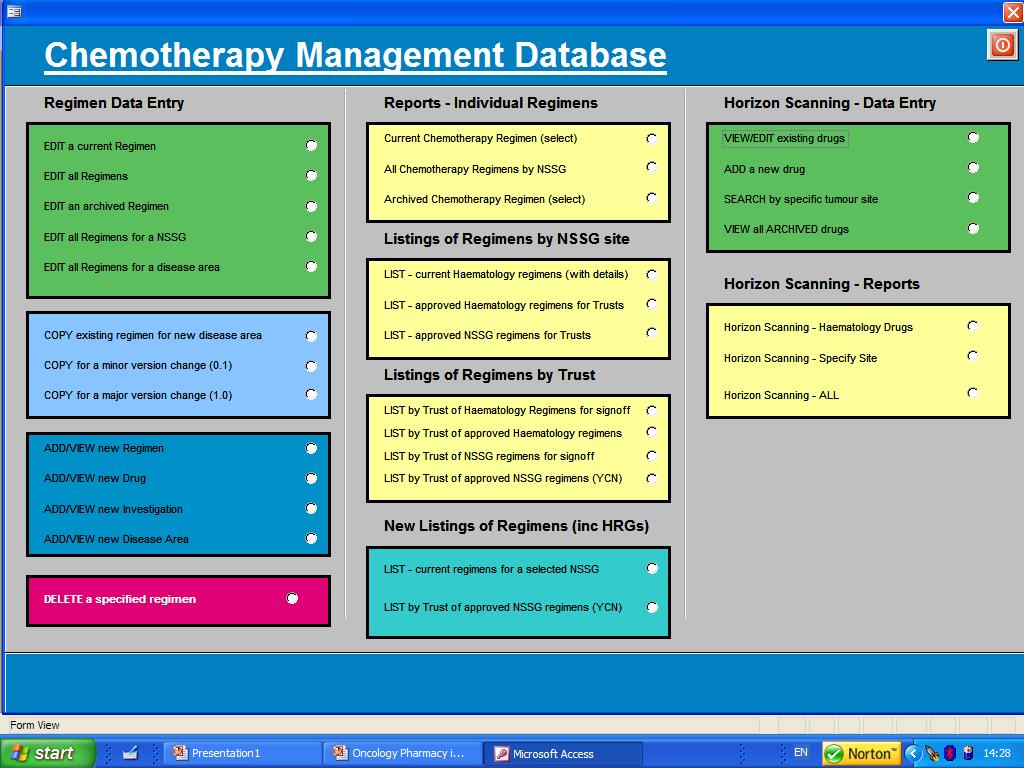The width and height of the screenshot is (1024, 768).
Task: Select teal-box LIST by Trust approved NSSG (YCN)
Action: [x=652, y=607]
